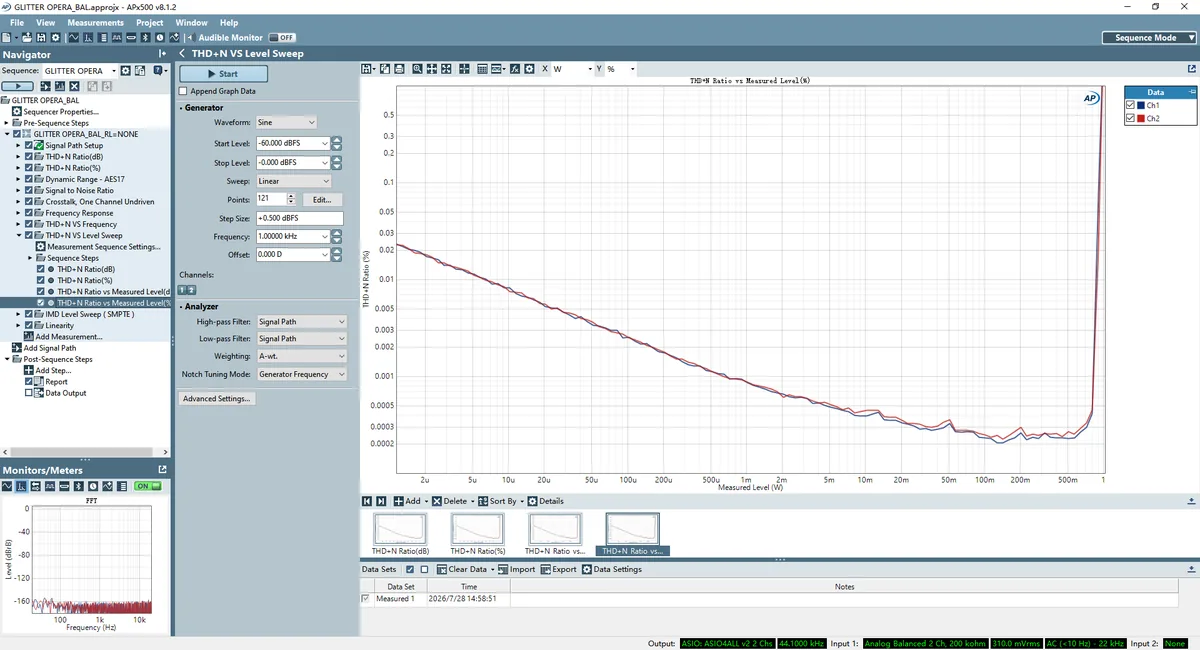1200x650 pixels.
Task: Click the graph save icon above the plot
Action: pos(366,69)
